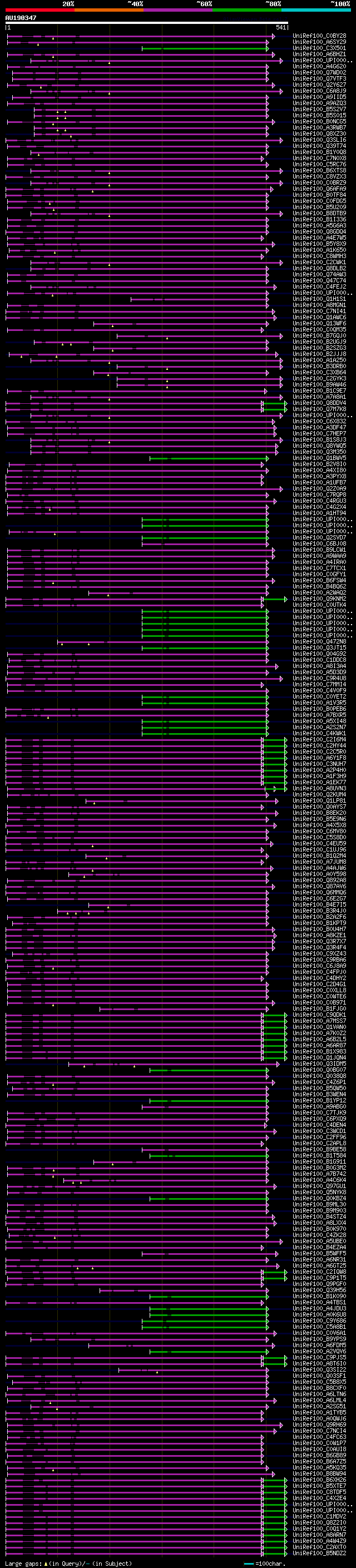
Task: Select the UniRef100_Q3SLI6 label
Action: click(x=319, y=140)
